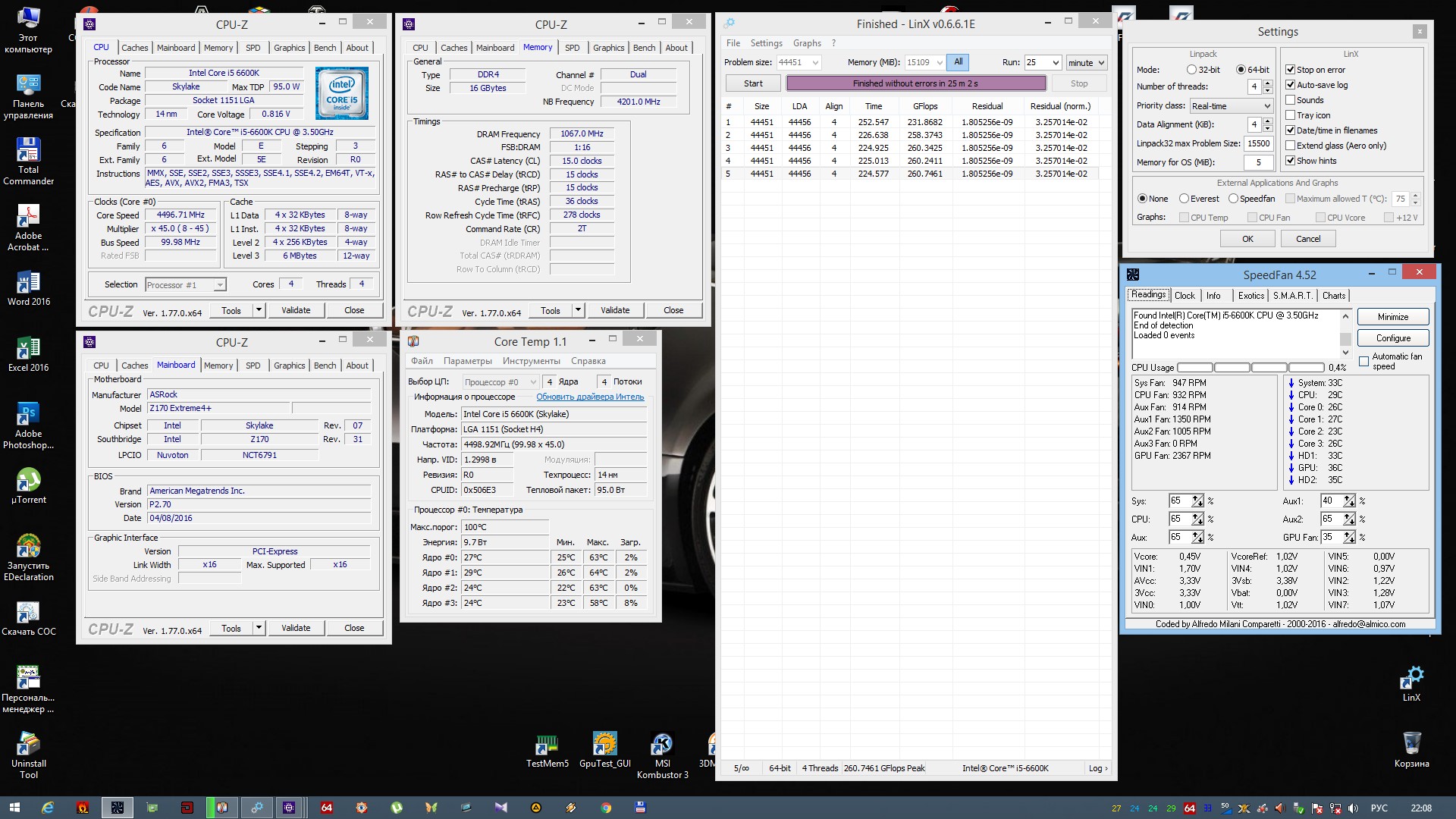Open Total Commander desktop icon

(28, 150)
